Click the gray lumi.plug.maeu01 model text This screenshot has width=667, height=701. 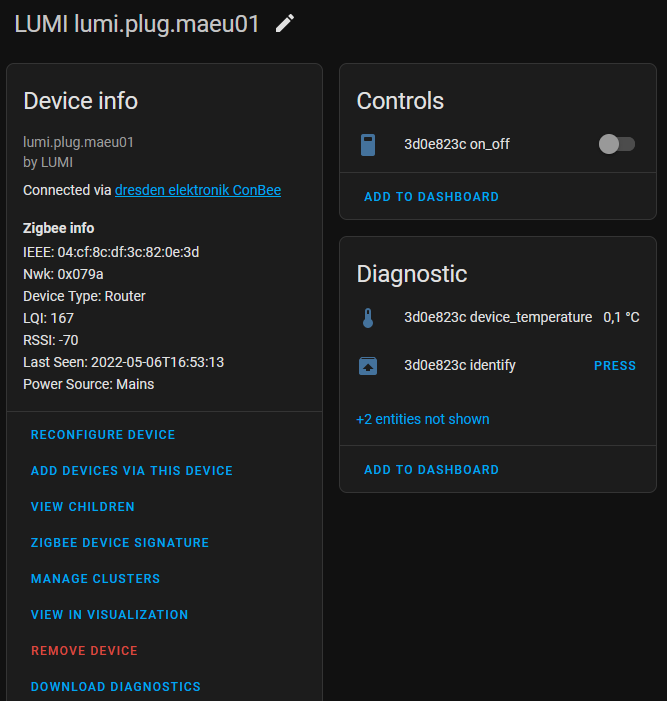pyautogui.click(x=78, y=142)
